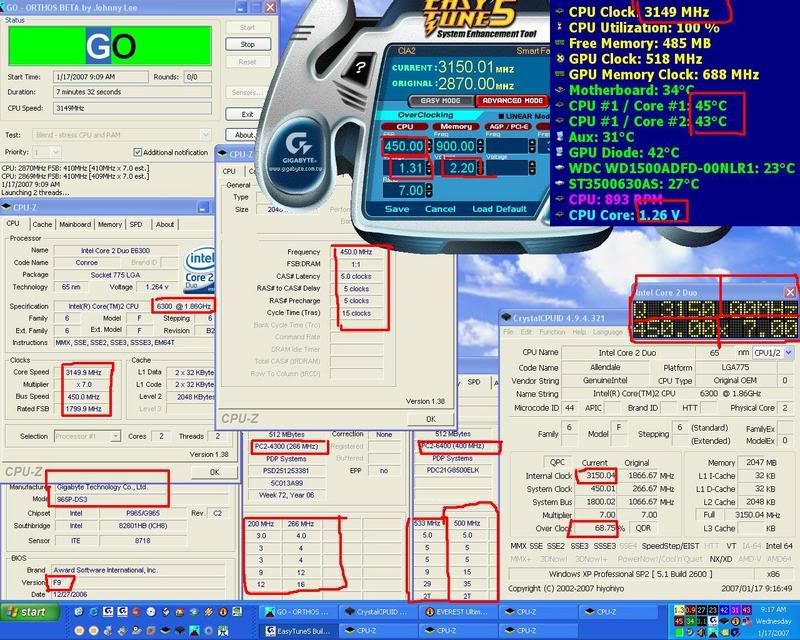Open the CPU-Z Processor #1 selection dropdown

pos(115,436)
